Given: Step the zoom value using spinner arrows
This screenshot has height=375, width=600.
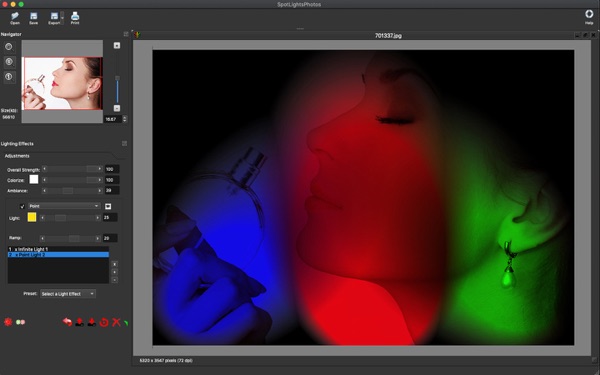Looking at the screenshot, I should [x=124, y=119].
